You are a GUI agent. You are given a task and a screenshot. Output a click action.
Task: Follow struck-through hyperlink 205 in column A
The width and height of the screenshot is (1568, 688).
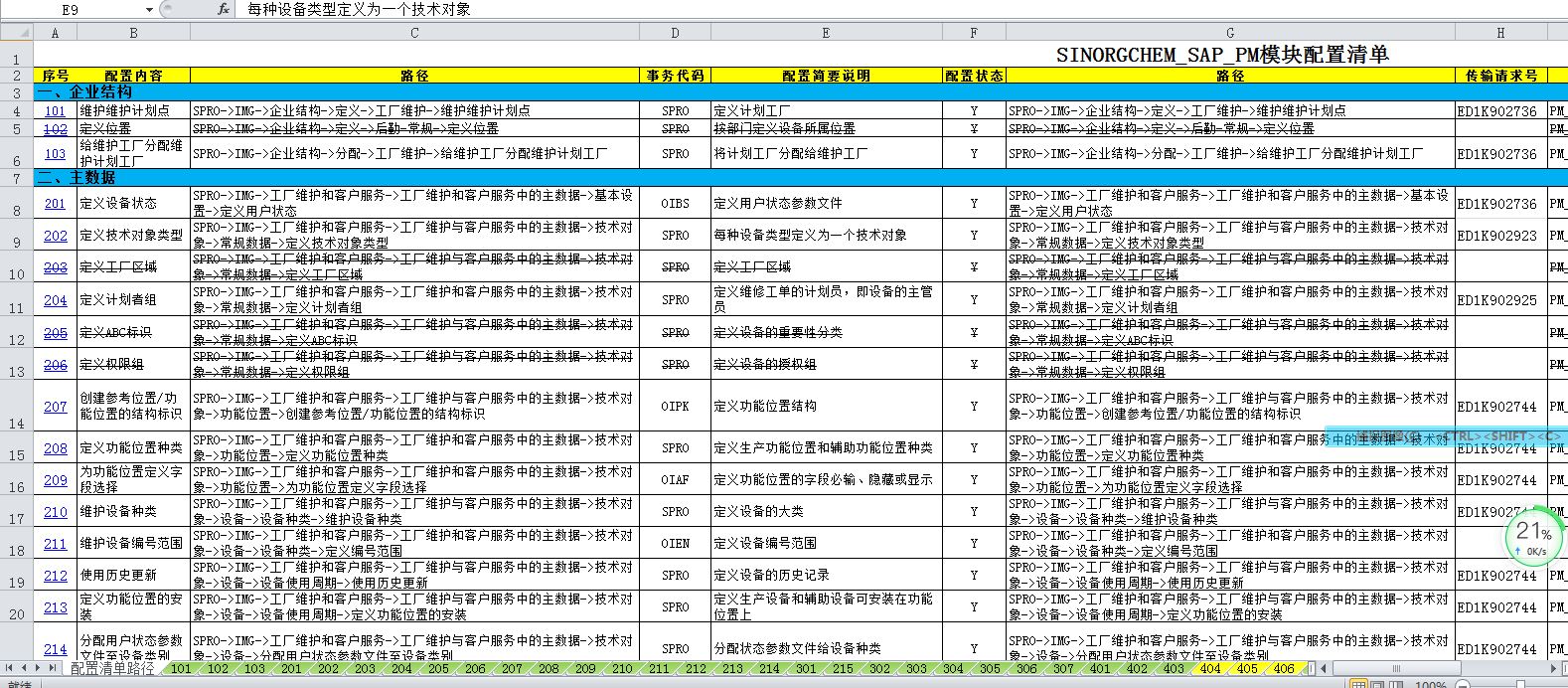click(x=55, y=333)
